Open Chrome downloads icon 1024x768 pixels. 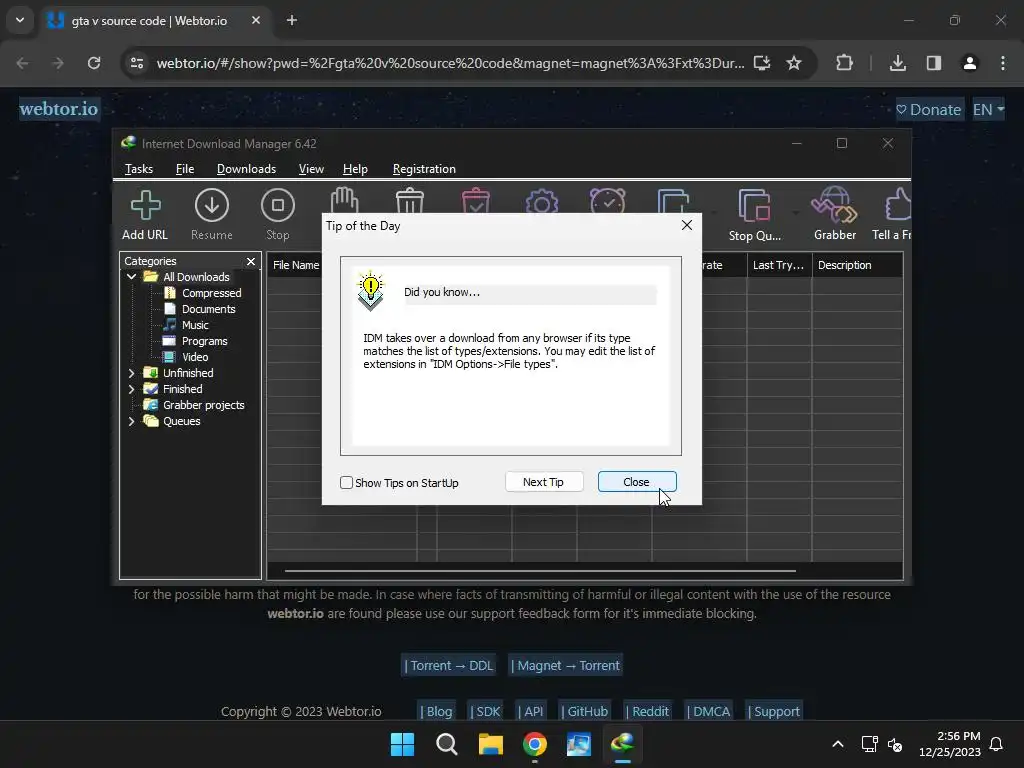pos(898,63)
